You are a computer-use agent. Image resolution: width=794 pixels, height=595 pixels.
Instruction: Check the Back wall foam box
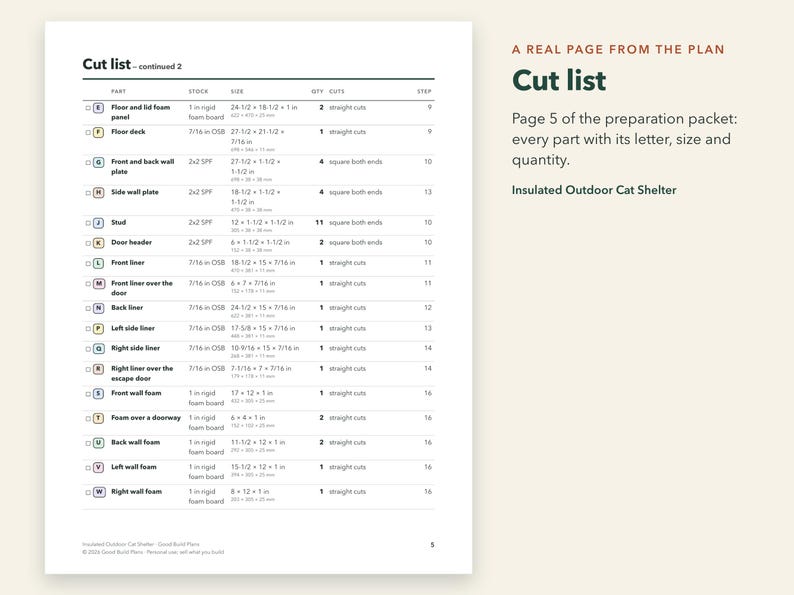pos(88,443)
